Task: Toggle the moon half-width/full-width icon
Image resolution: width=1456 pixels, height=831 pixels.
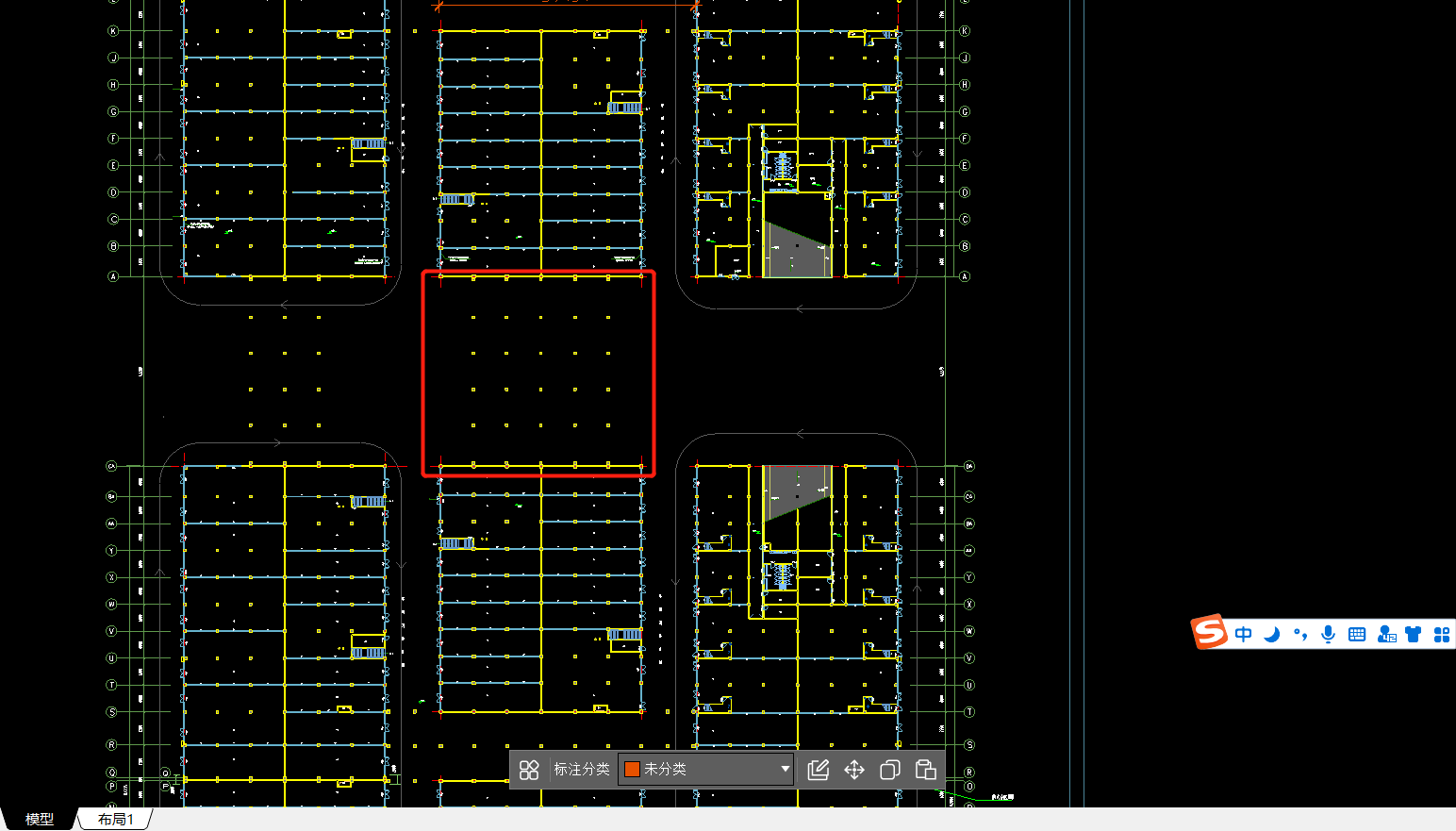Action: [1272, 634]
